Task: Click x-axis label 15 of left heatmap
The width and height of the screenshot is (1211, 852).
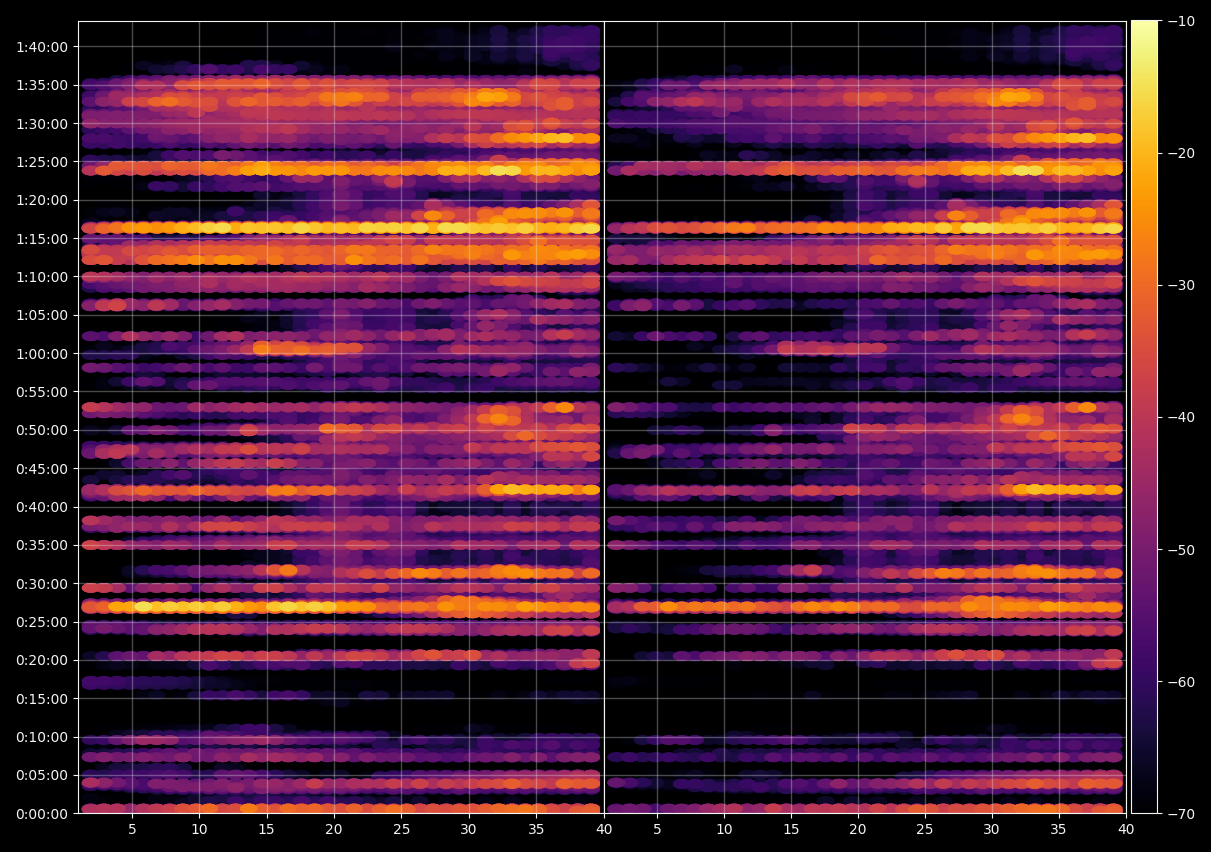Action: tap(266, 830)
